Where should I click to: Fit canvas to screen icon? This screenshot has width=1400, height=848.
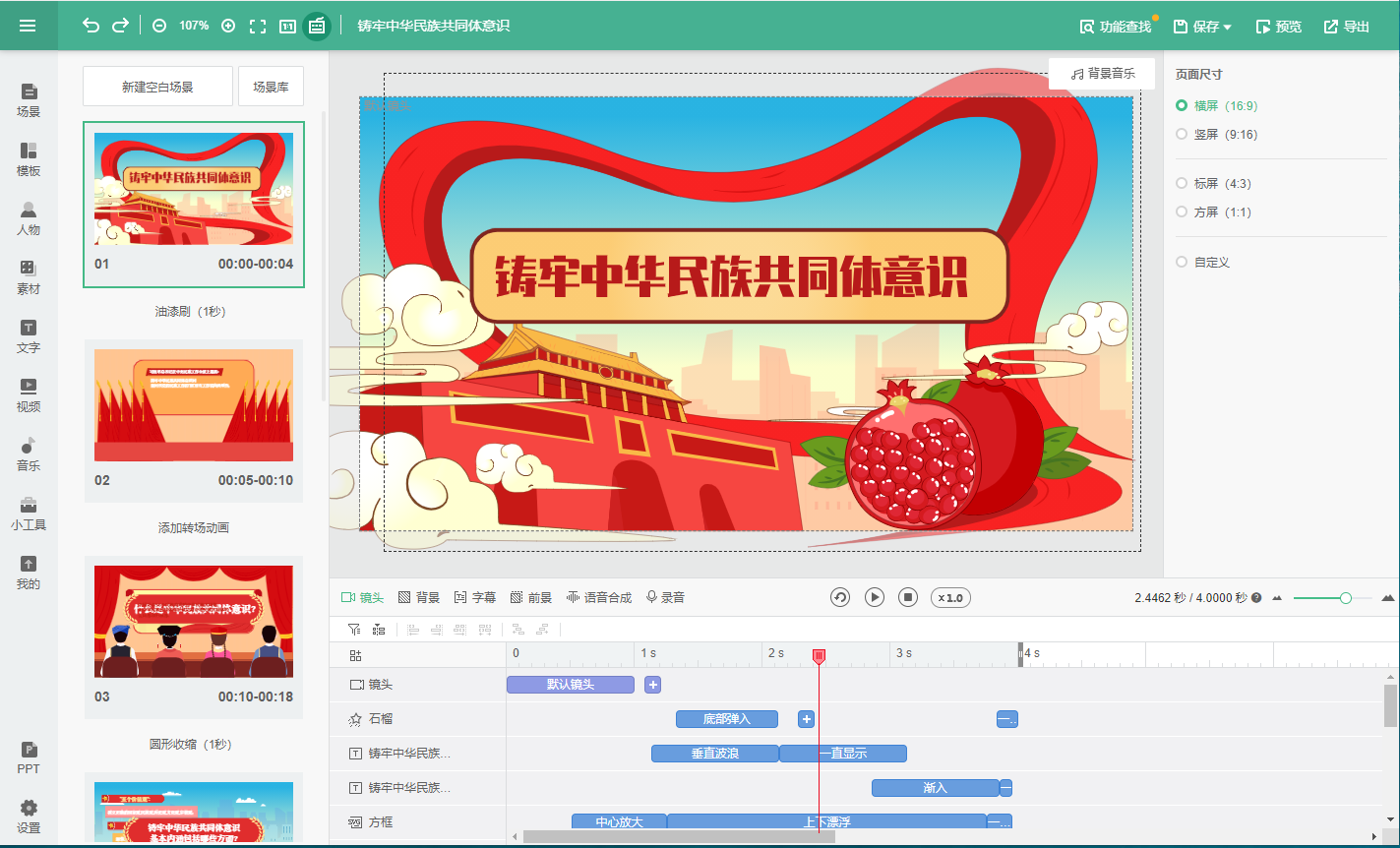(258, 26)
